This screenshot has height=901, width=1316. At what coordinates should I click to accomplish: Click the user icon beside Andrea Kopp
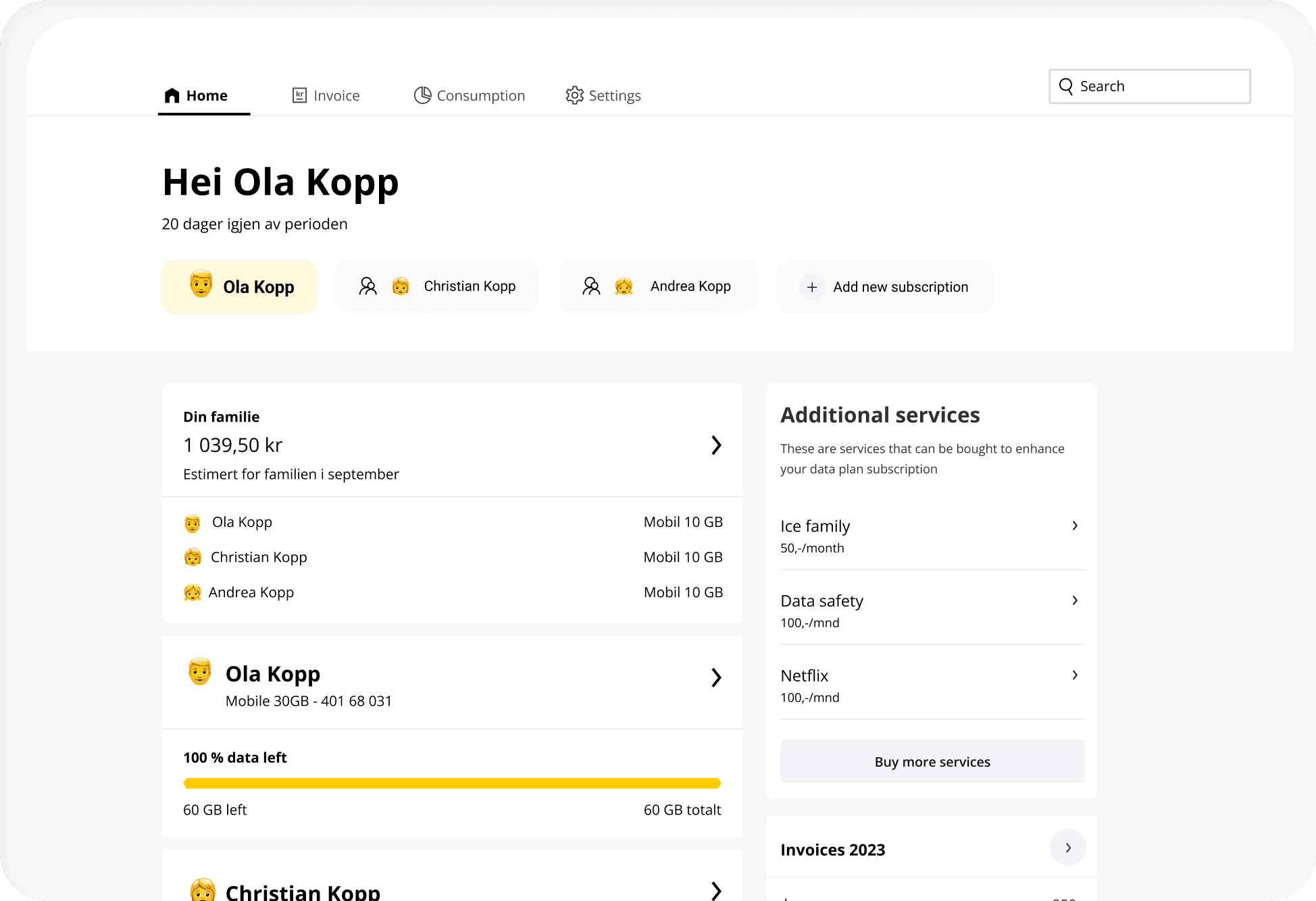[591, 286]
